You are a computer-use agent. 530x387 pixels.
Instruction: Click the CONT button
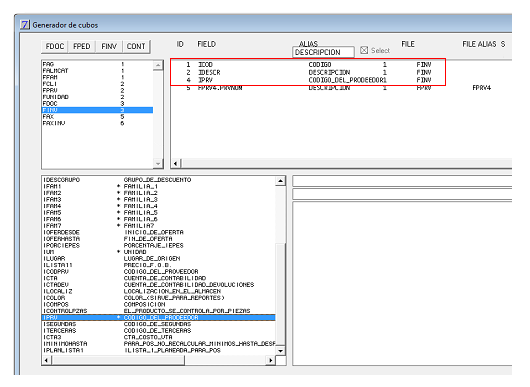pyautogui.click(x=136, y=46)
